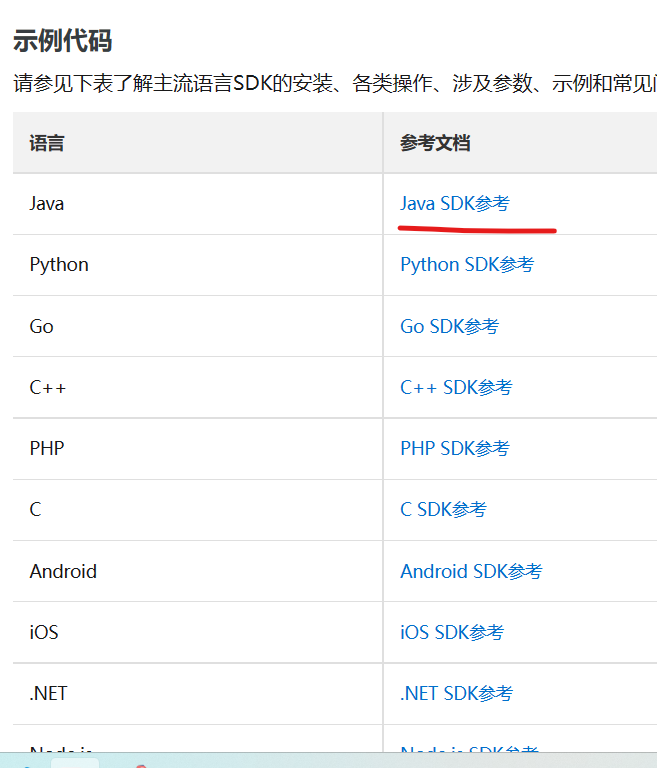
Task: Click the 示例代码 section heading
Action: tap(62, 41)
